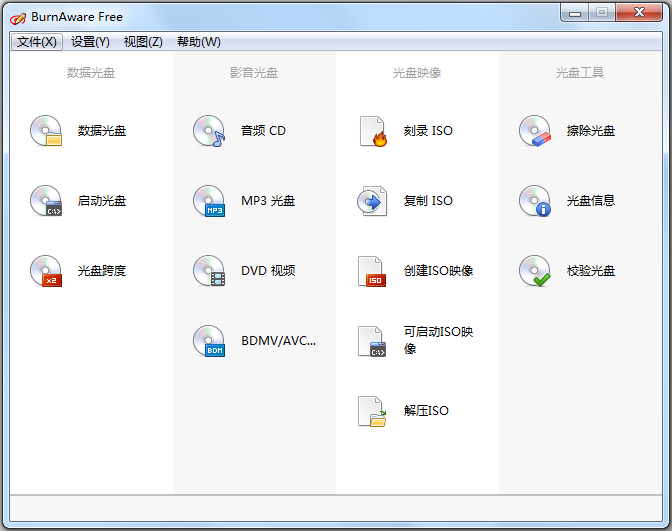Open the 帮助(W) menu

(x=199, y=42)
